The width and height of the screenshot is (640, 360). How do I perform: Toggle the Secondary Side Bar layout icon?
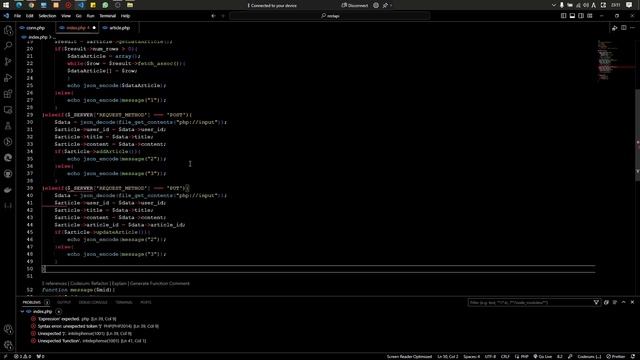581,16
